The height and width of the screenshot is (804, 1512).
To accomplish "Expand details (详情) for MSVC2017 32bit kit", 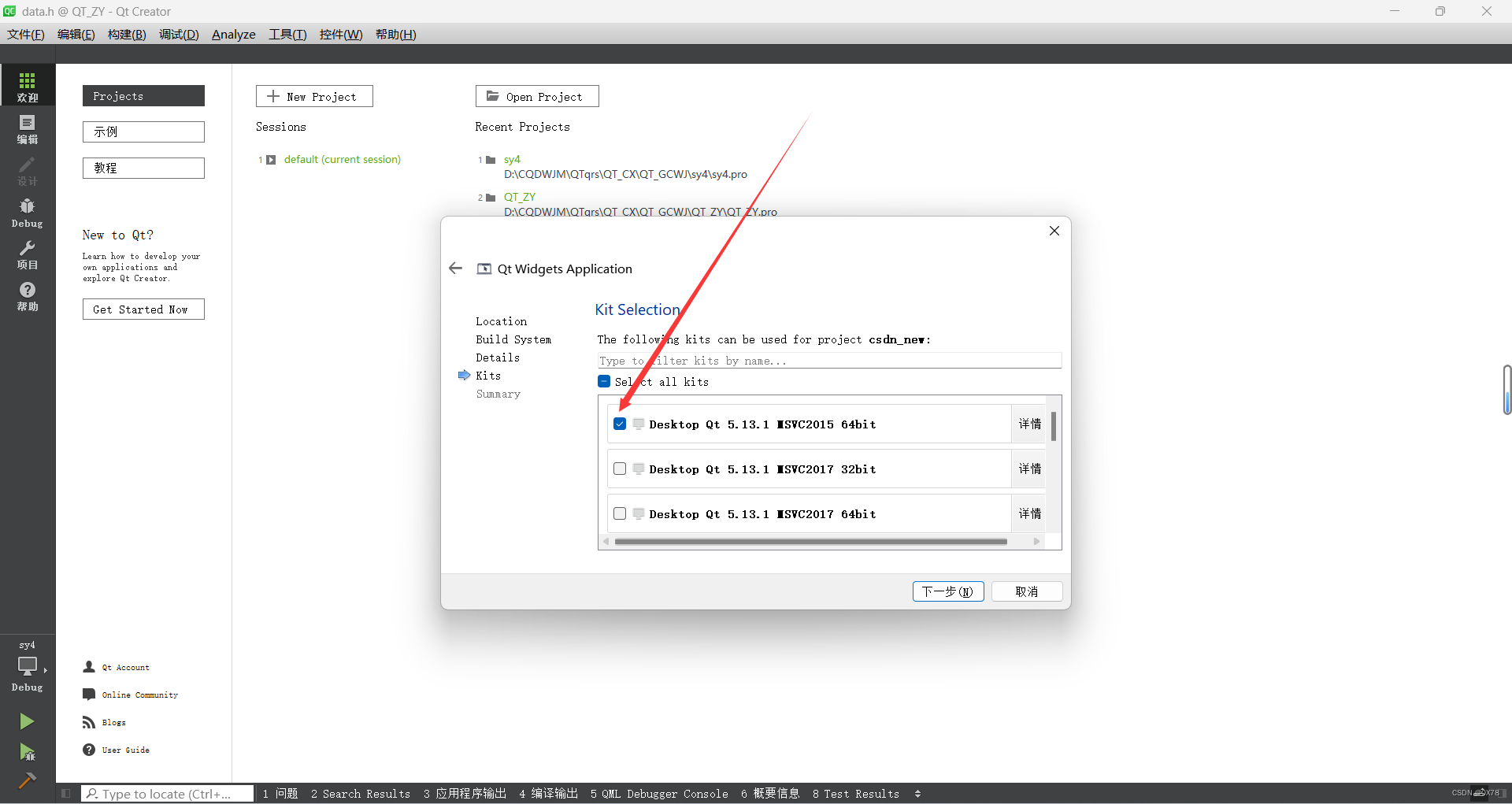I will pyautogui.click(x=1029, y=469).
